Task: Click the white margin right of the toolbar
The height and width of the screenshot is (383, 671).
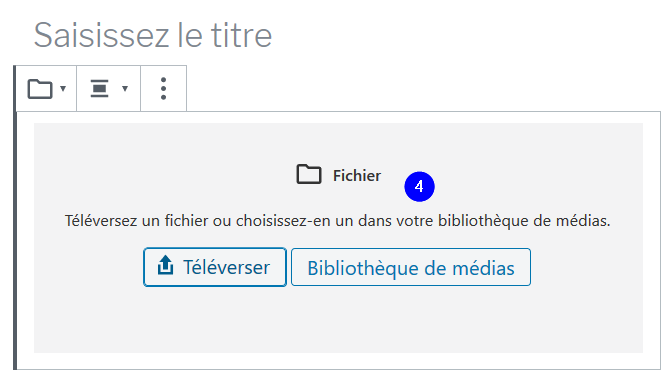Action: (424, 88)
